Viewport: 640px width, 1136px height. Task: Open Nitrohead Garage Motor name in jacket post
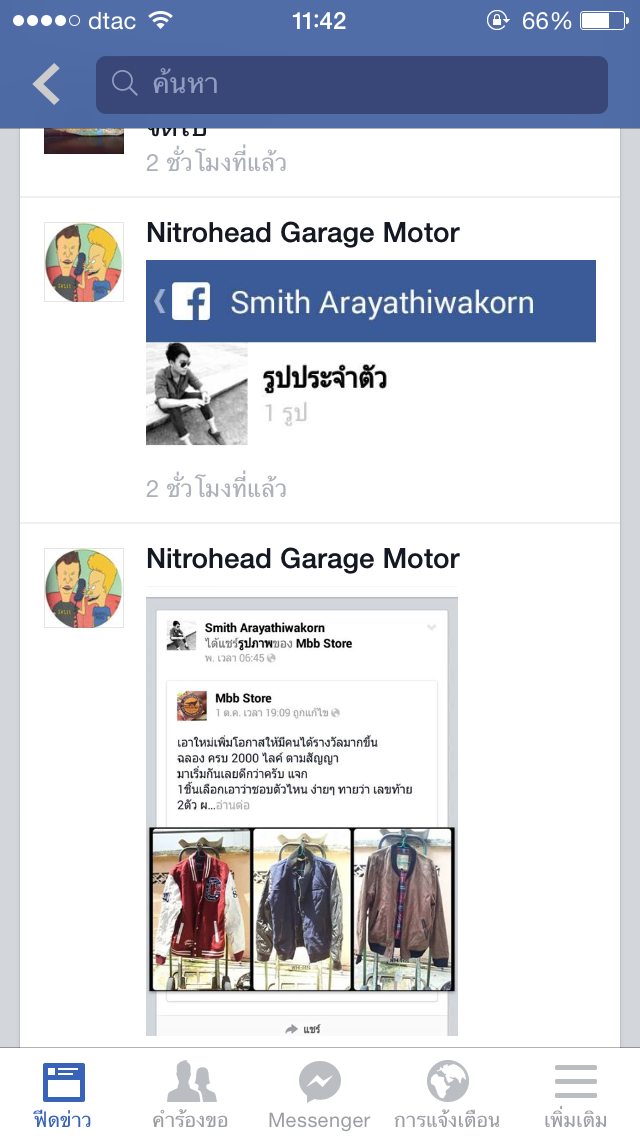pyautogui.click(x=303, y=559)
